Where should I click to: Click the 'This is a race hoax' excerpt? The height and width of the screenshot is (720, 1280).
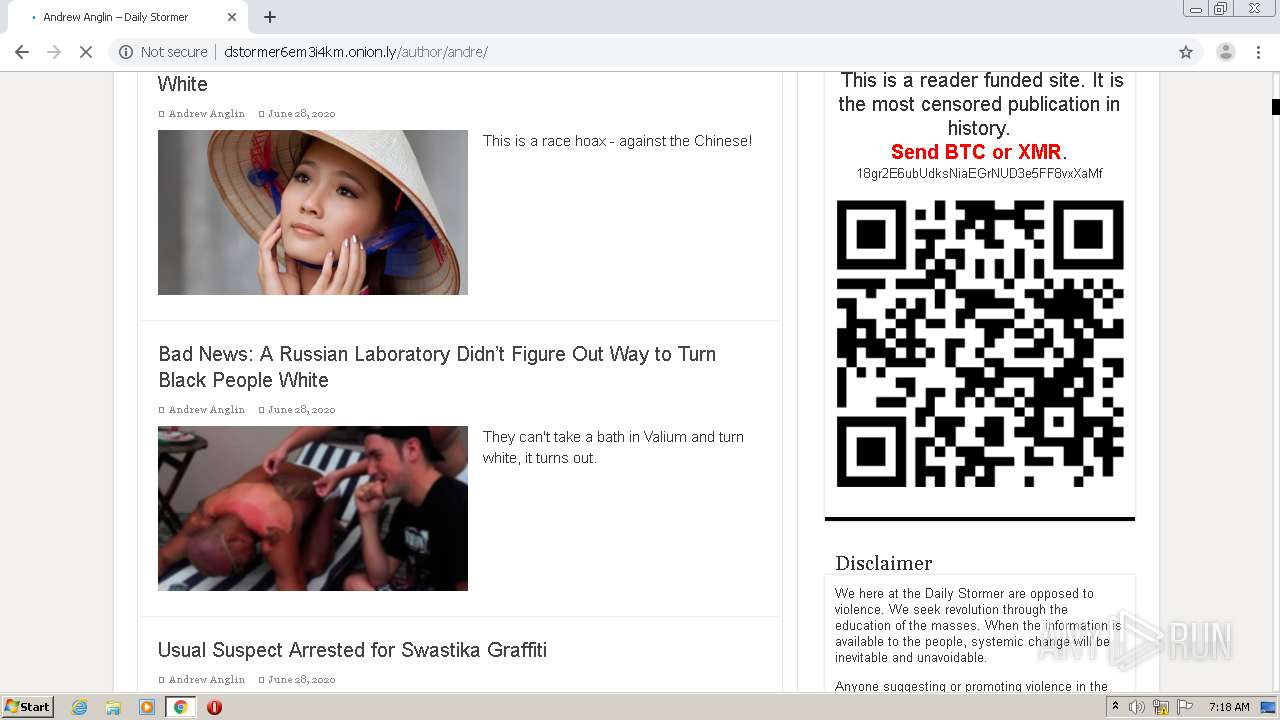[x=617, y=141]
